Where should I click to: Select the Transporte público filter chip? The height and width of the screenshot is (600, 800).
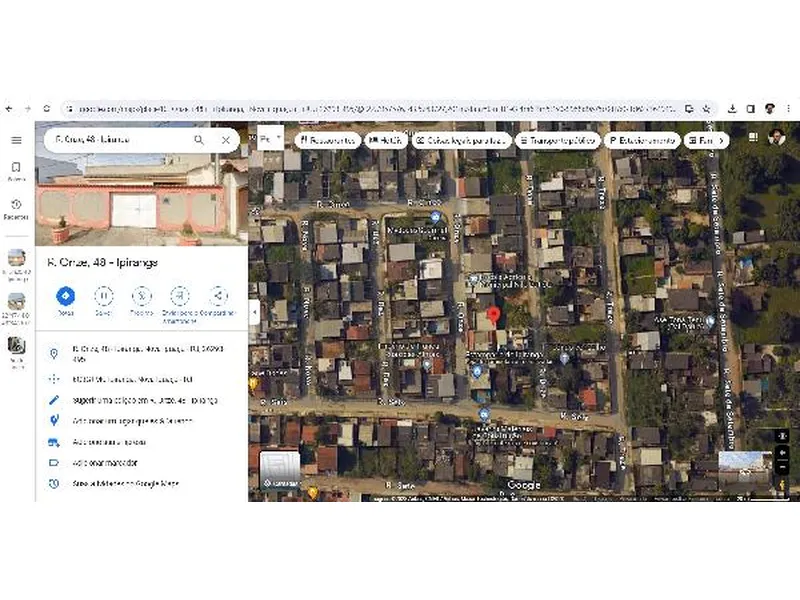coord(558,141)
